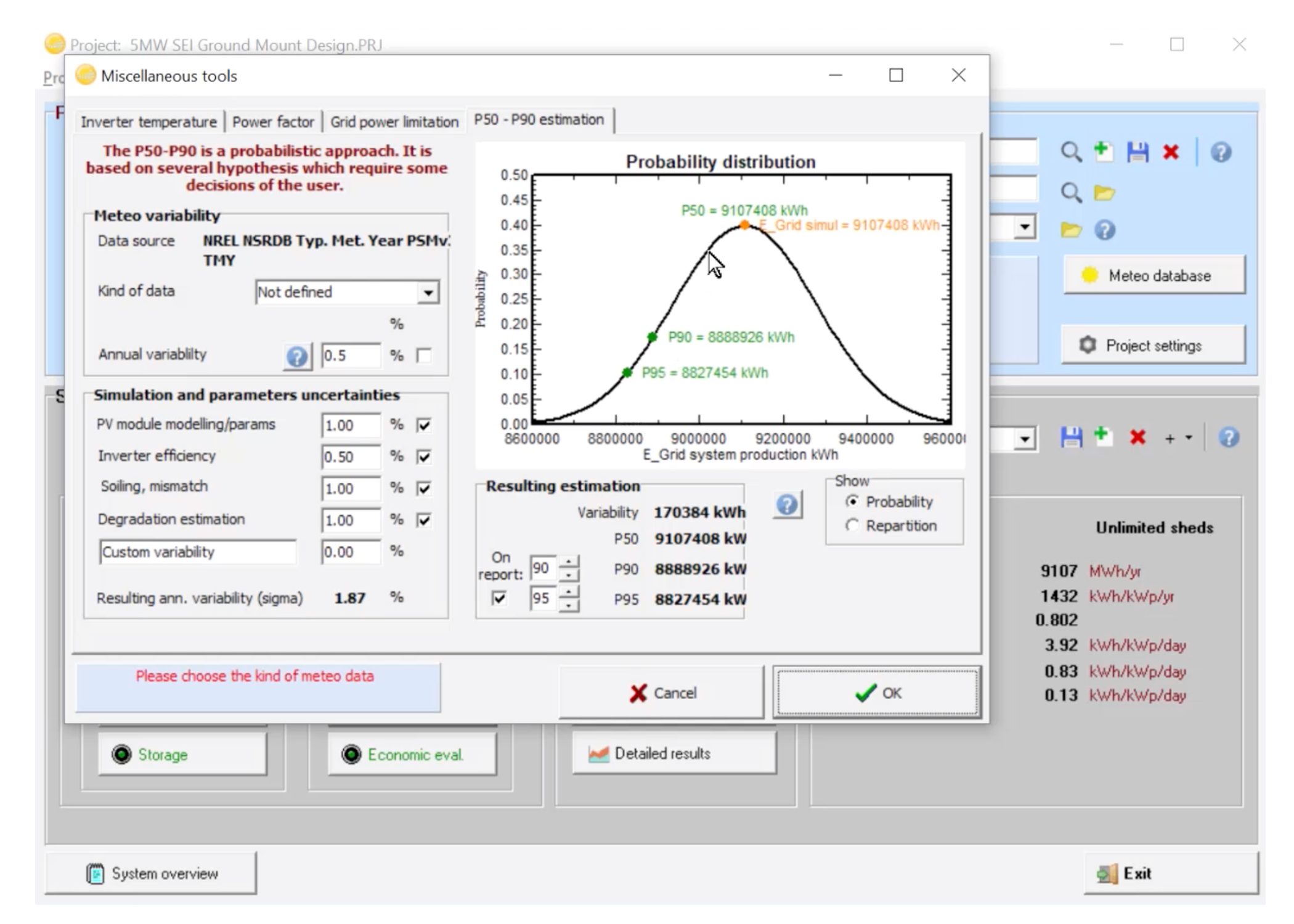1294x924 pixels.
Task: Open Annual variability help icon
Action: click(x=297, y=356)
